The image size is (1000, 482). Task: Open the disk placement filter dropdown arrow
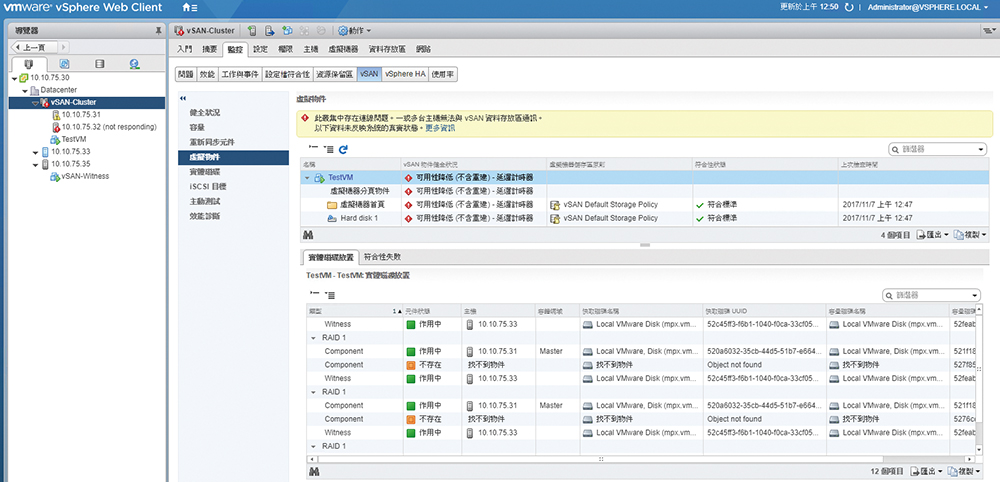pos(975,295)
